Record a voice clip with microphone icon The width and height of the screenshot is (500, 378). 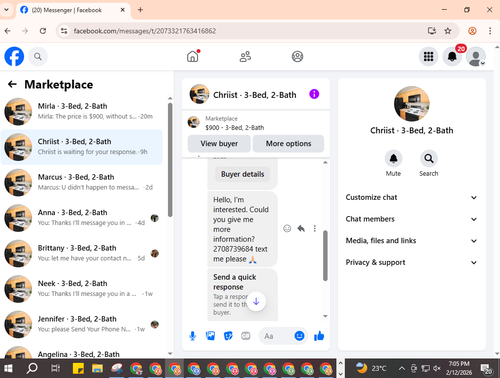(192, 336)
